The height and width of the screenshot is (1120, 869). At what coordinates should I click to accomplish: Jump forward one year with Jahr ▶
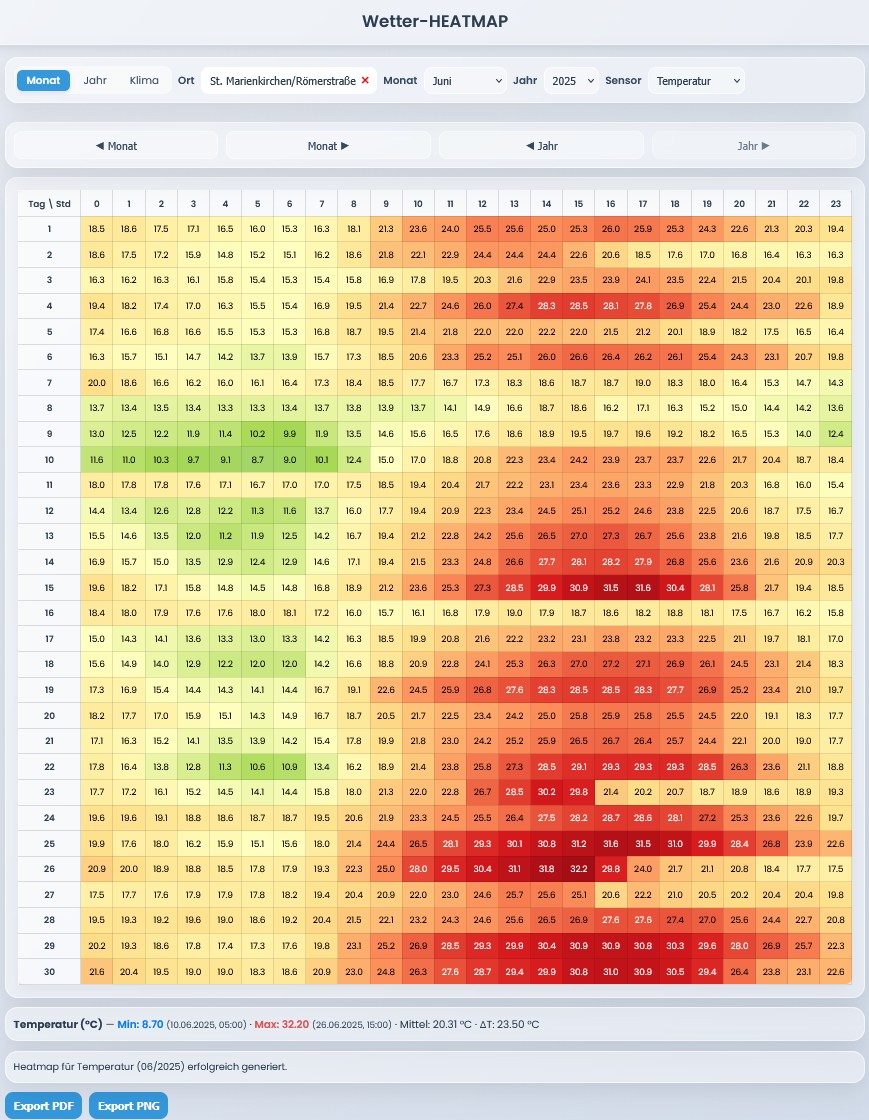[754, 145]
